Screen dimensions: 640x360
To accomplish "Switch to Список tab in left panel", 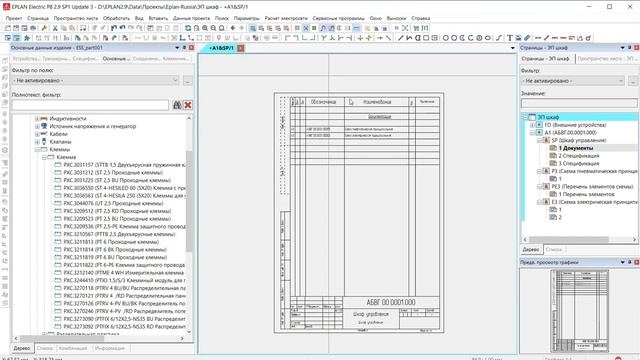I will pos(44,348).
